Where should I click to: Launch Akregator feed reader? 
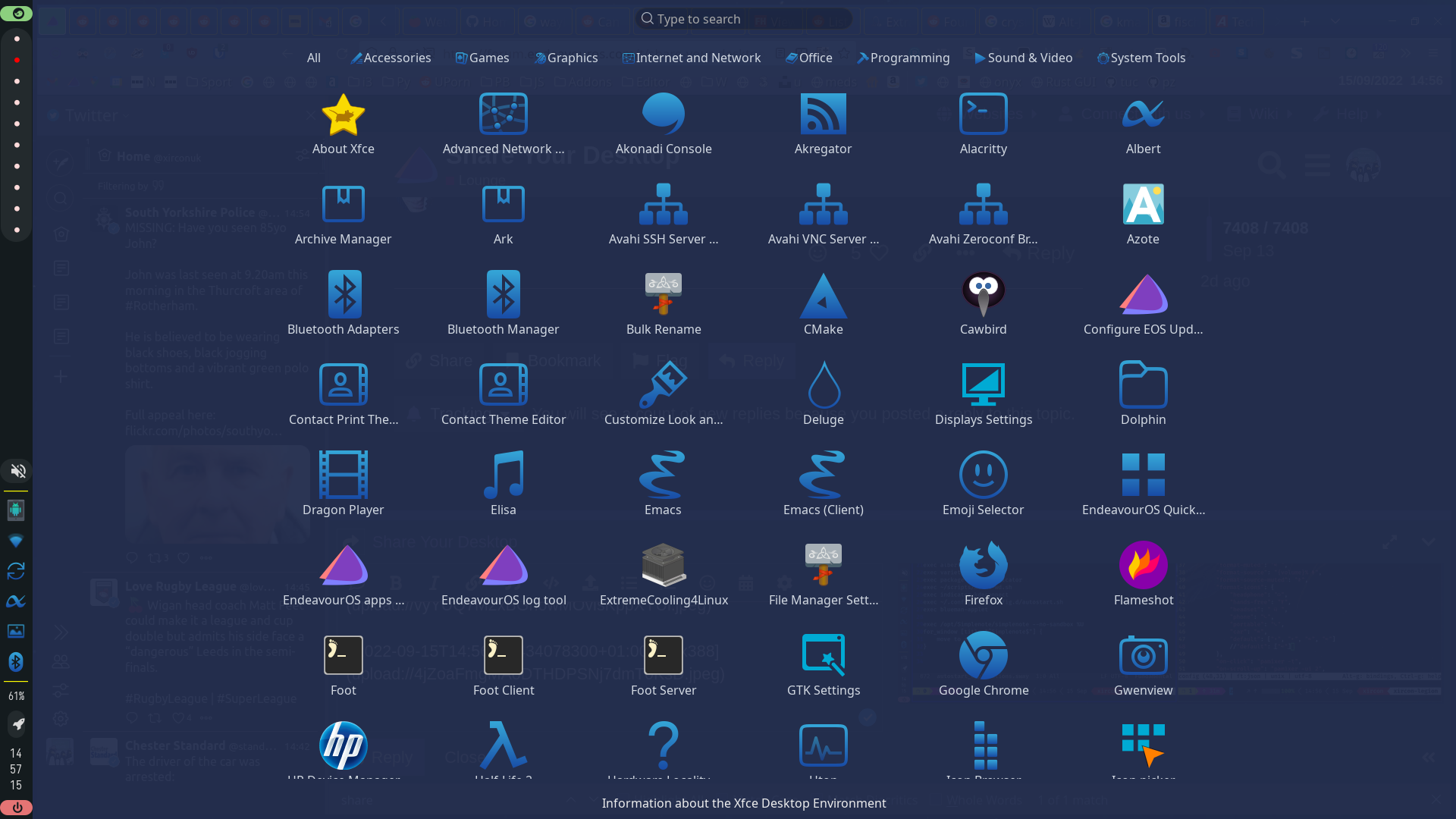point(823,125)
